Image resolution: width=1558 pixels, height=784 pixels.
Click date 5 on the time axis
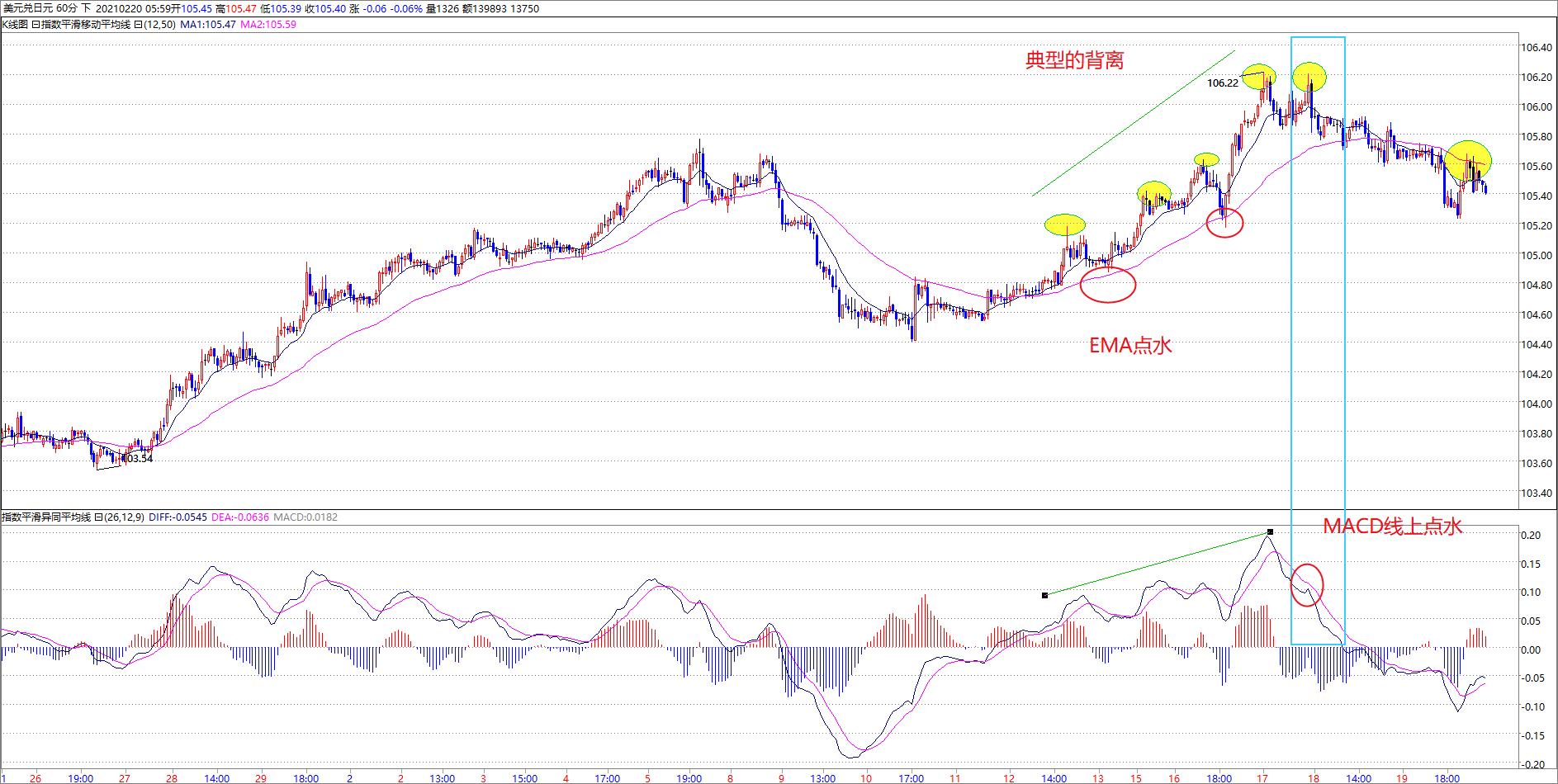[x=648, y=777]
